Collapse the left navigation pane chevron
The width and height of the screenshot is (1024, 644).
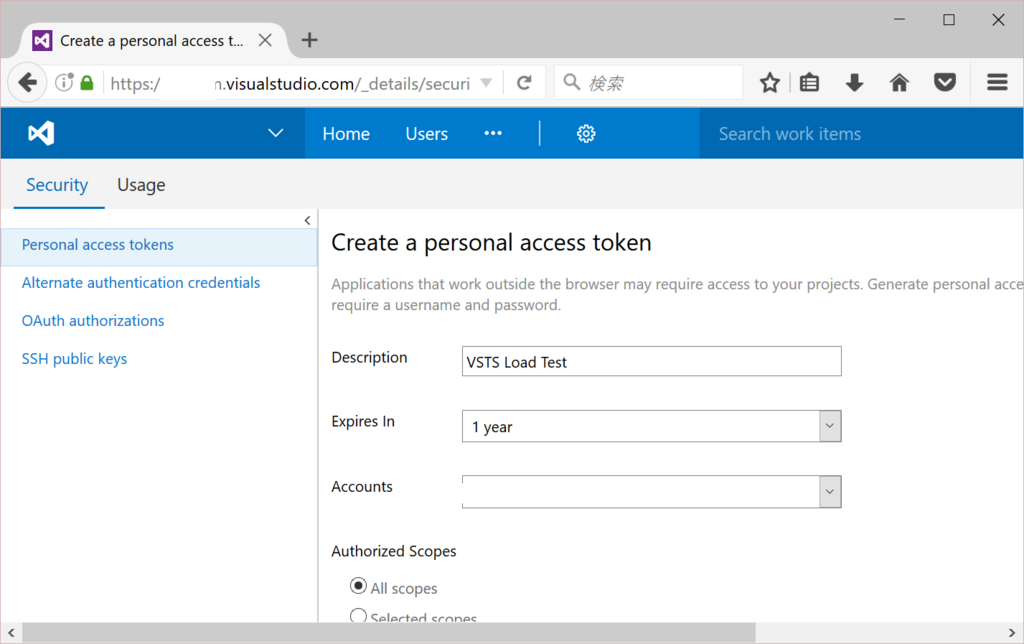pyautogui.click(x=307, y=221)
